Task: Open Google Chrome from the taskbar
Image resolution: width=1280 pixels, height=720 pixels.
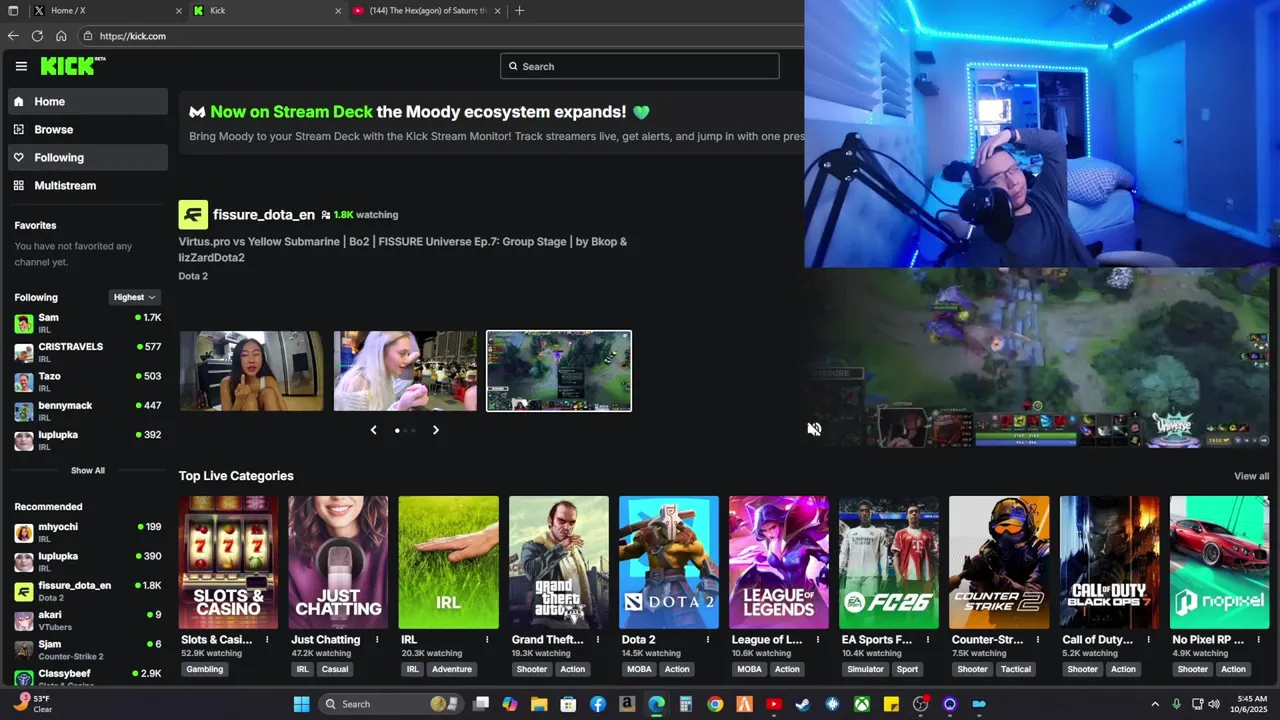Action: pyautogui.click(x=715, y=704)
